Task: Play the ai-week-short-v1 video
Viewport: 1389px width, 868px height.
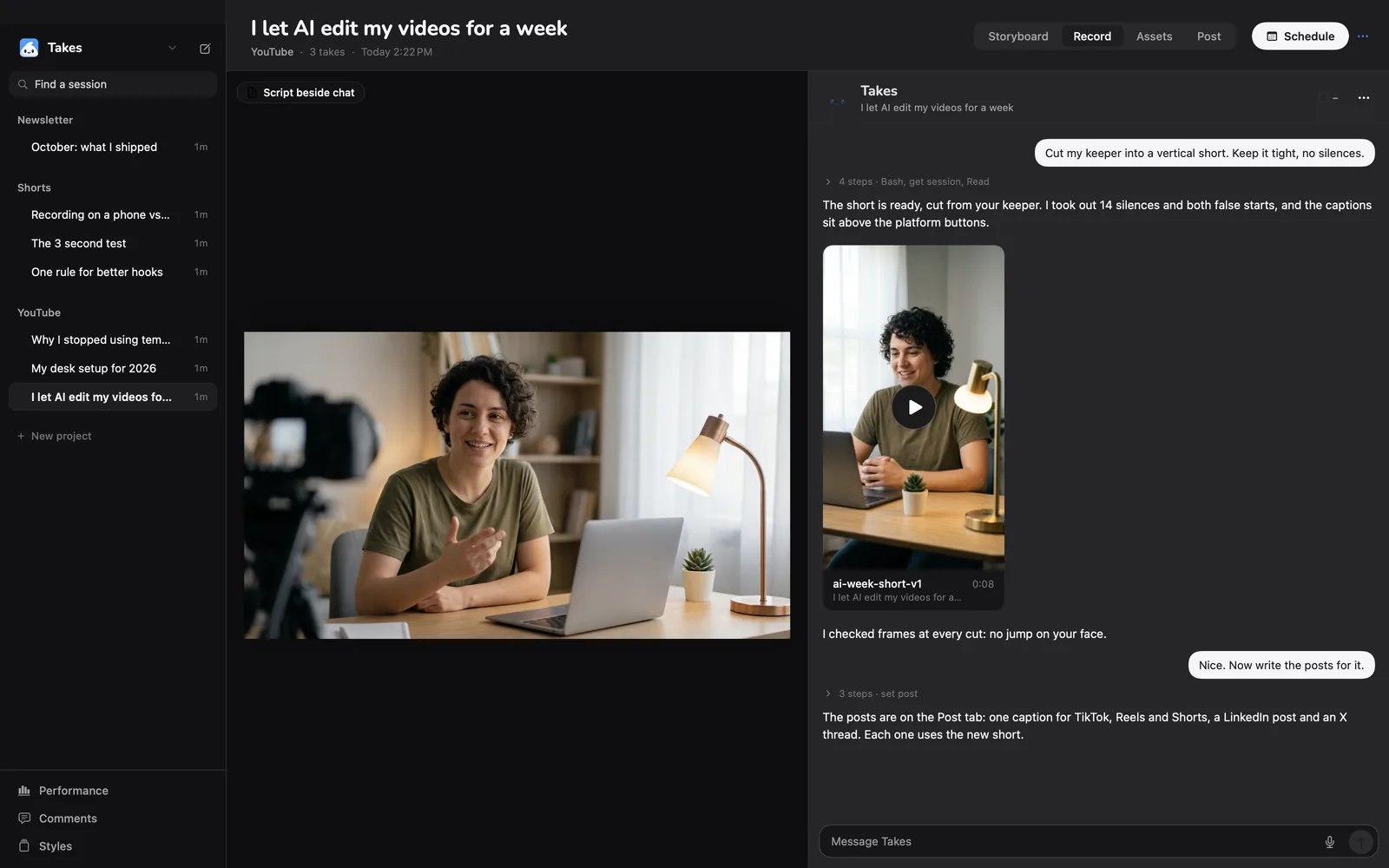Action: point(913,407)
